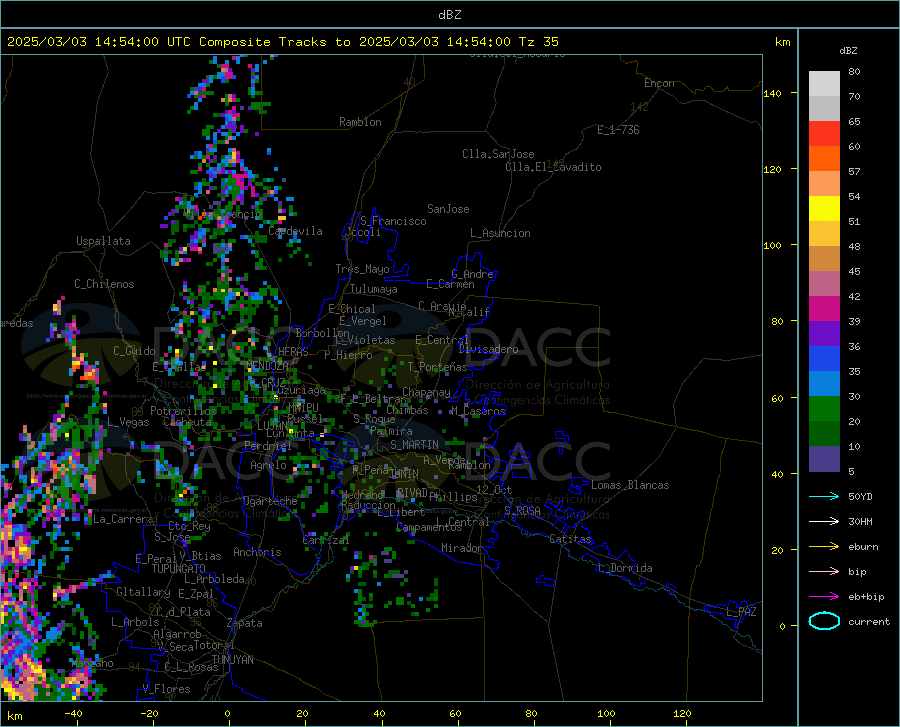Click the eburn yellow arrow legend icon

pos(824,547)
